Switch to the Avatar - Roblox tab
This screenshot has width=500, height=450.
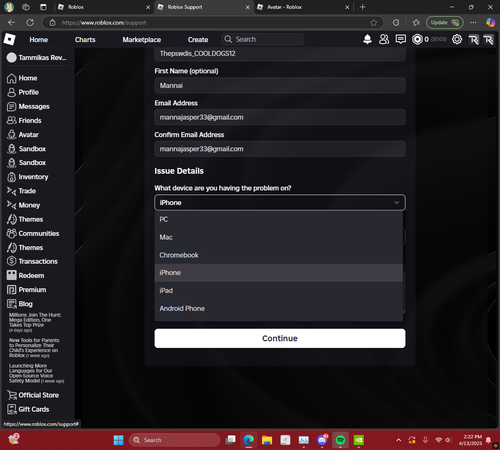point(303,7)
